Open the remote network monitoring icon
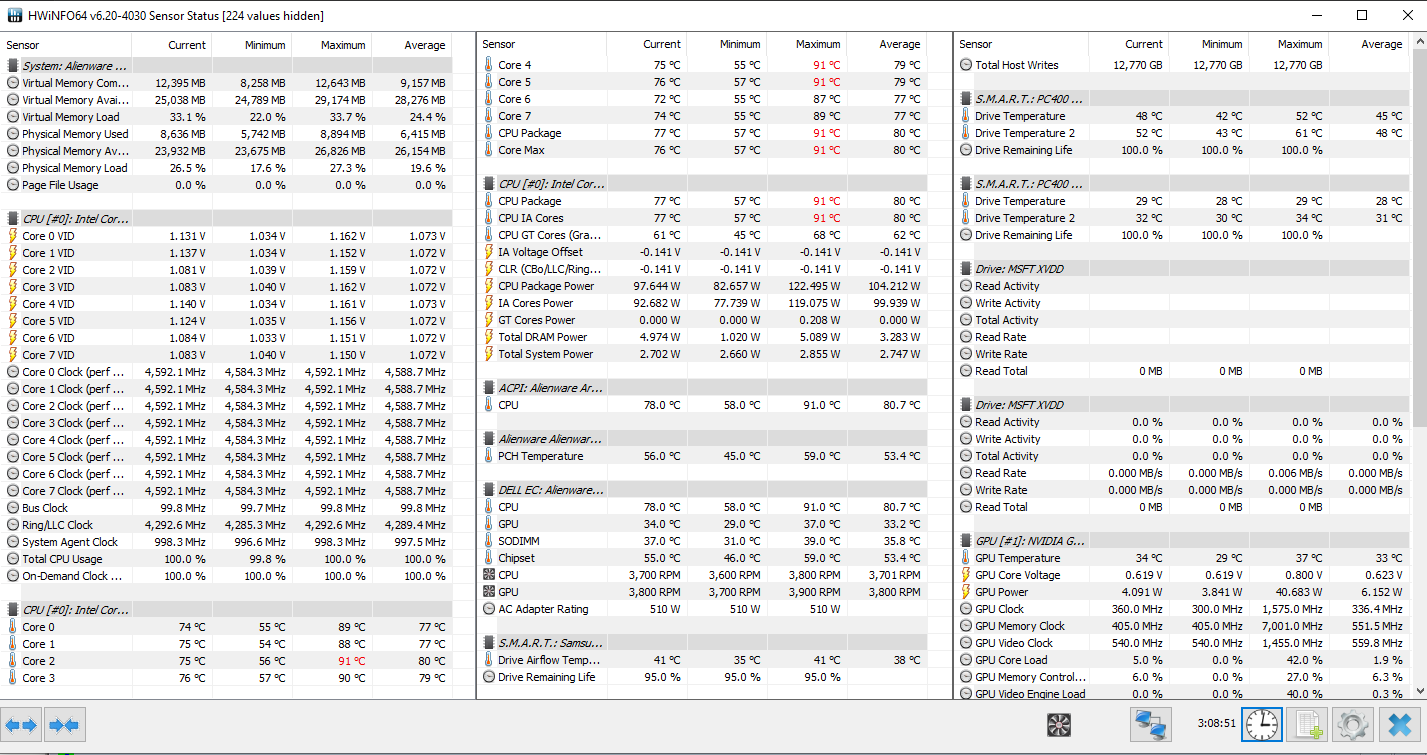 [x=1150, y=725]
